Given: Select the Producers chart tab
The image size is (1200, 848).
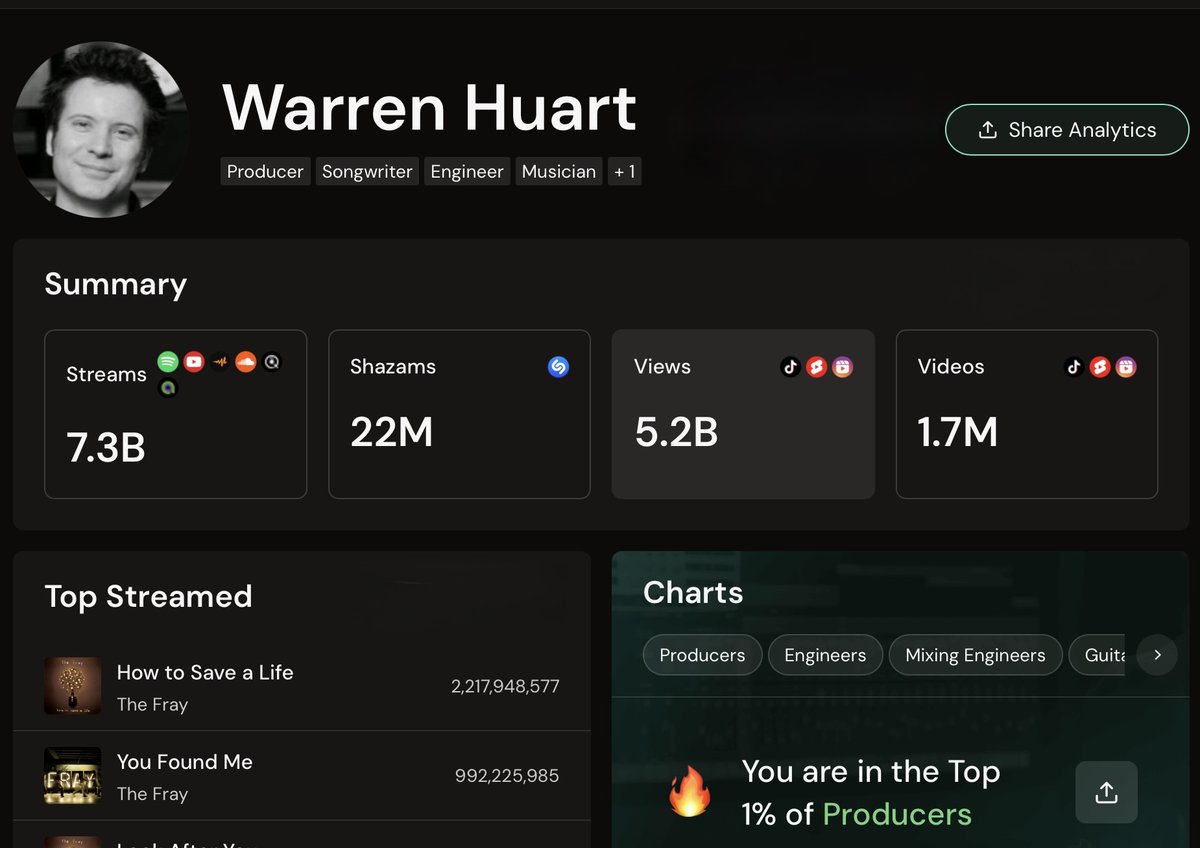Looking at the screenshot, I should click(702, 655).
